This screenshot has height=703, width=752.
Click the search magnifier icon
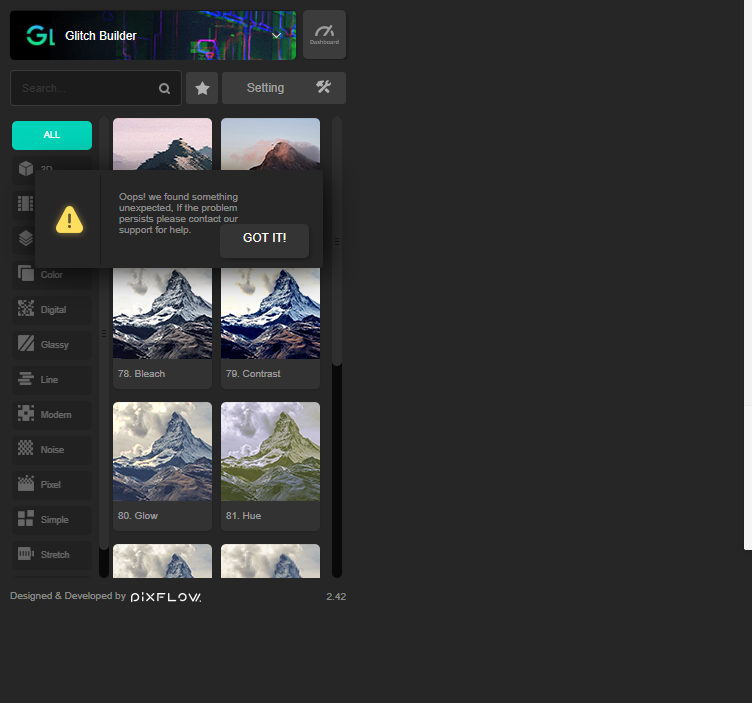click(x=164, y=89)
